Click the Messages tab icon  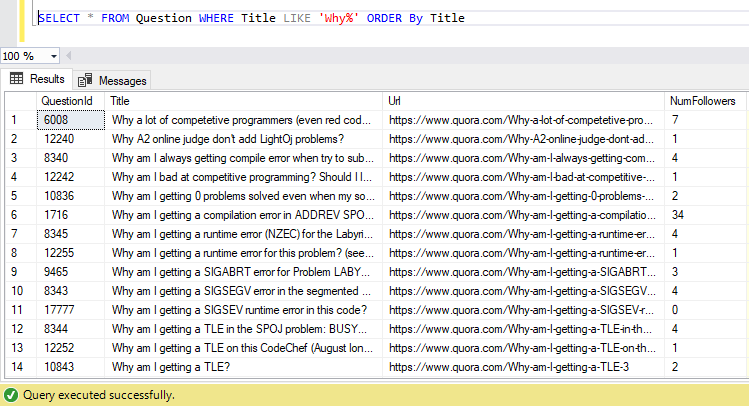coord(86,80)
